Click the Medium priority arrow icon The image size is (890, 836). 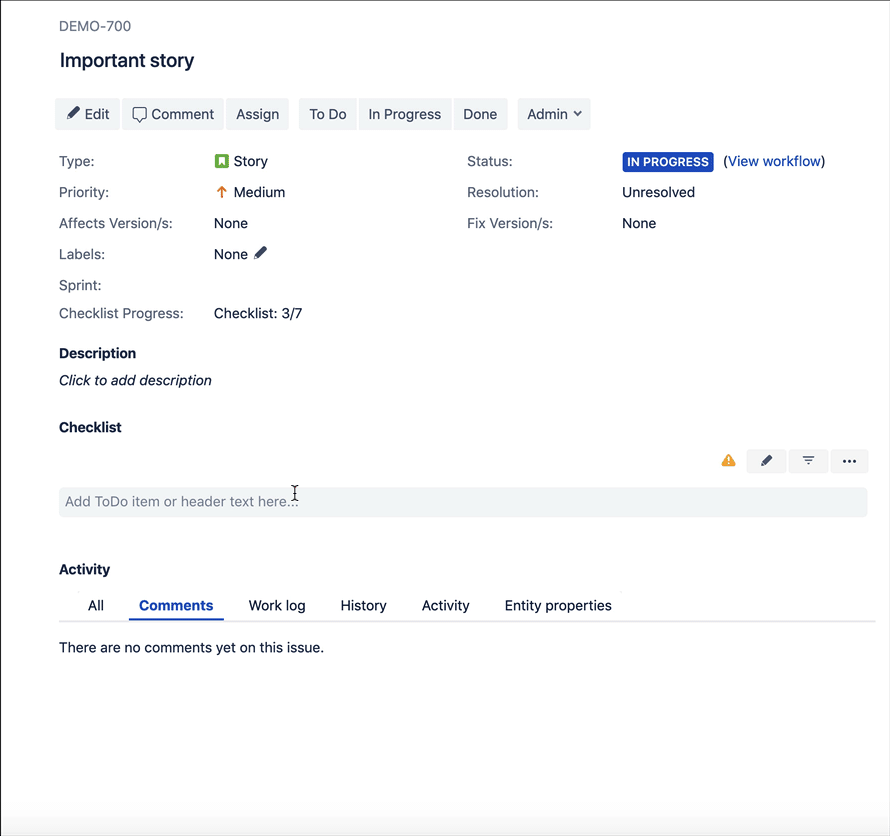[x=220, y=192]
